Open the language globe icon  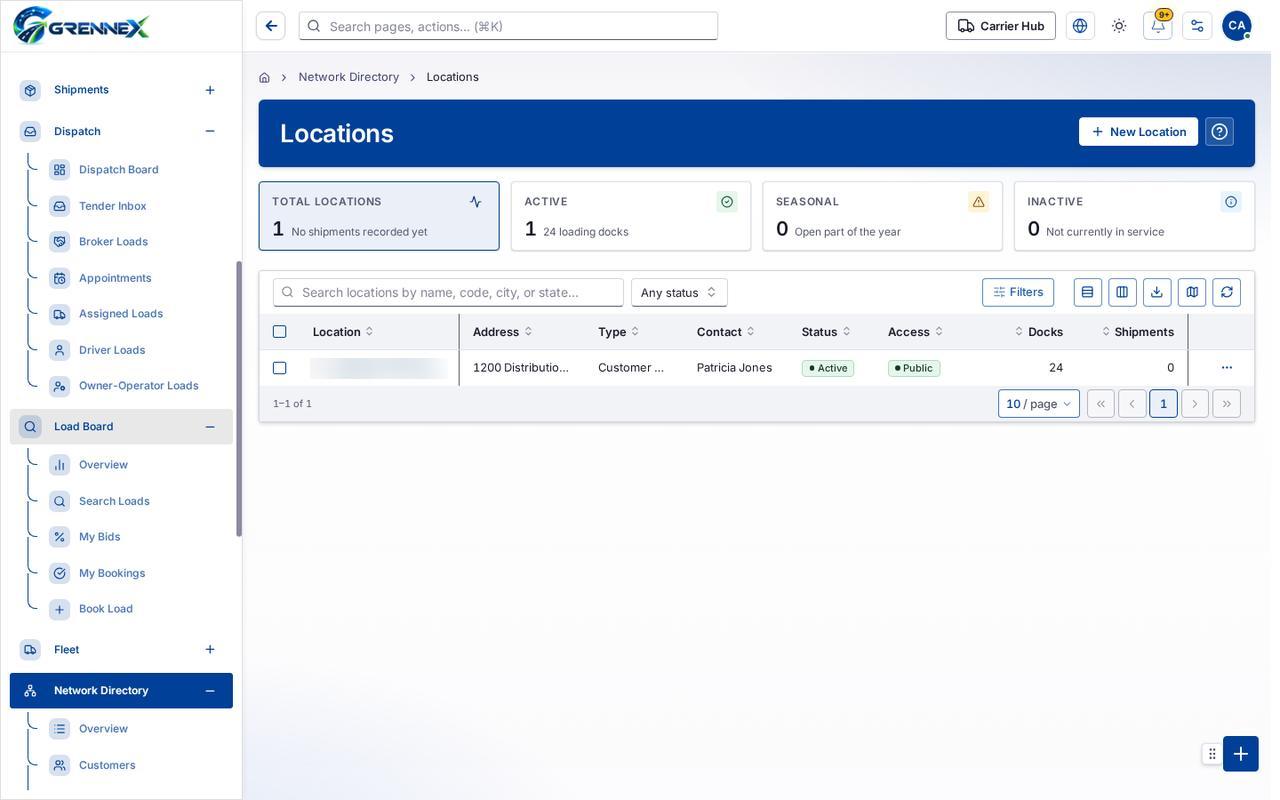pos(1080,26)
